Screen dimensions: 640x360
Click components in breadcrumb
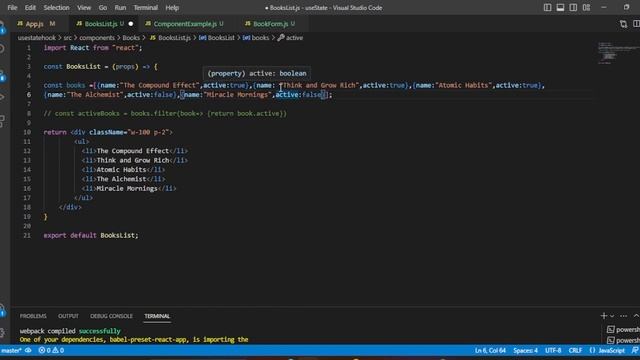click(x=97, y=38)
